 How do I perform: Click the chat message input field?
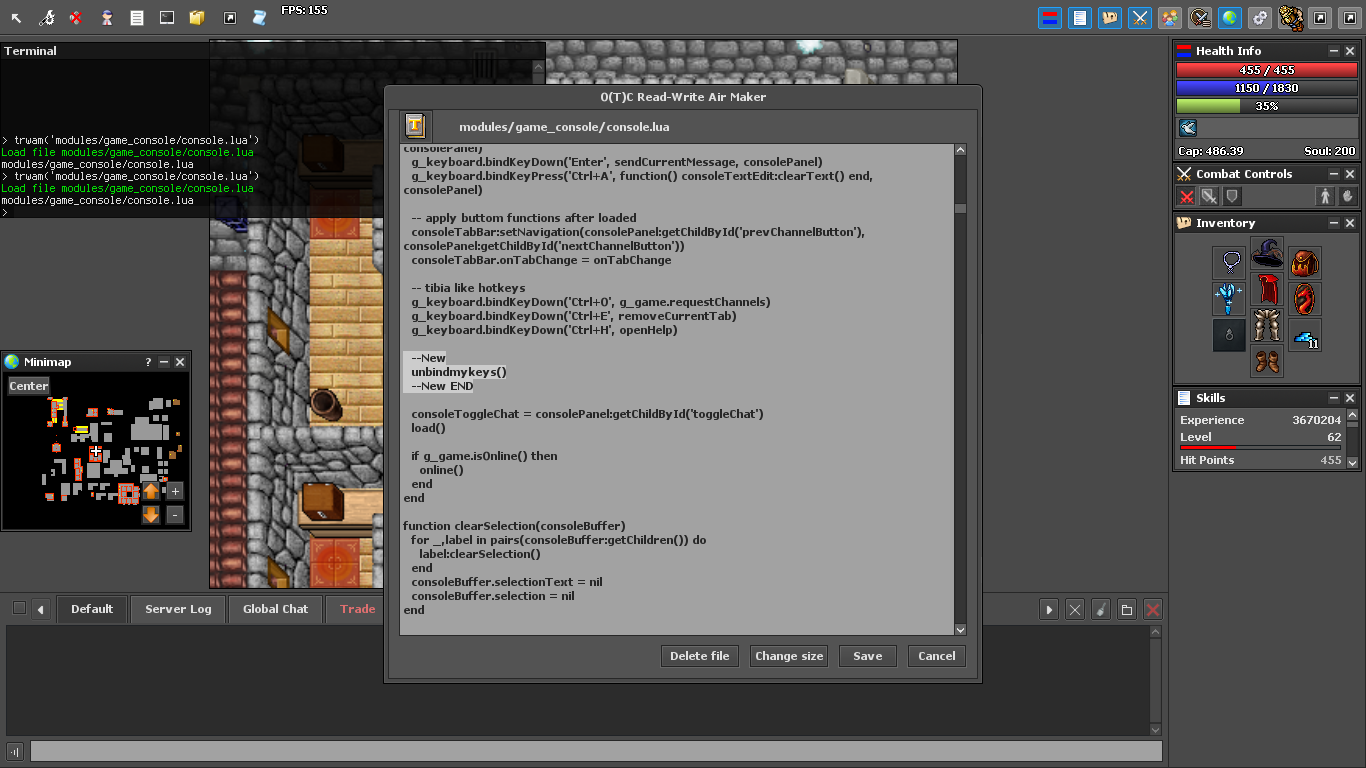tap(596, 751)
